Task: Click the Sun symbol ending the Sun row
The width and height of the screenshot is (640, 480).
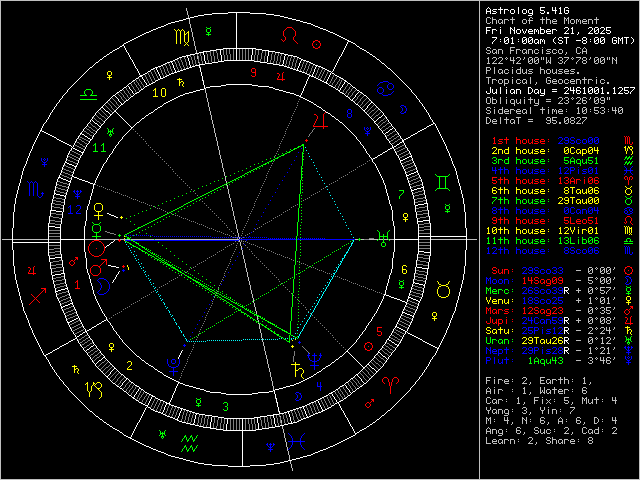Action: [629, 271]
